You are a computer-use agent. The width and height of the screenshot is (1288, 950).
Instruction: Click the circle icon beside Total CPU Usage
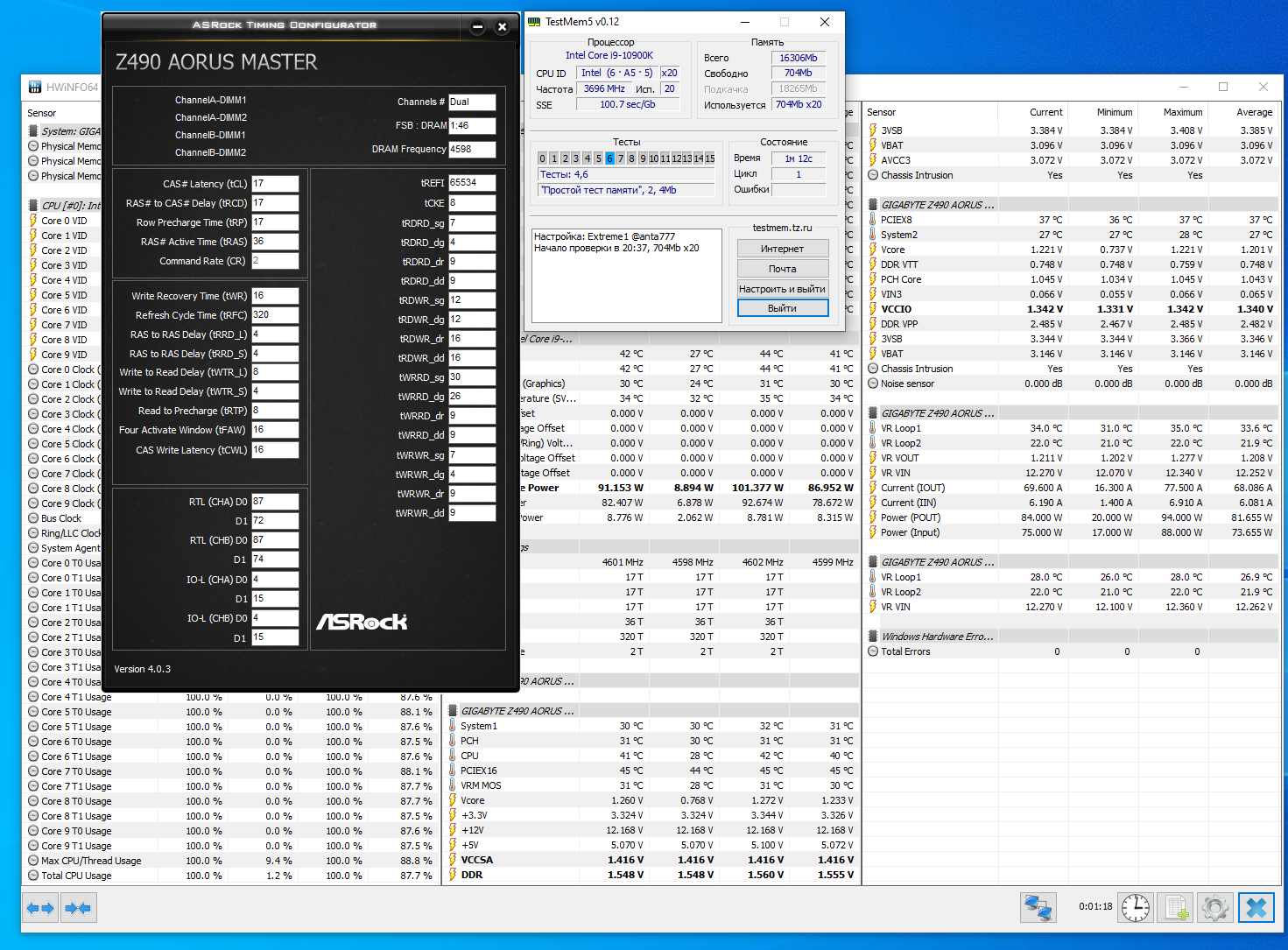(x=33, y=876)
